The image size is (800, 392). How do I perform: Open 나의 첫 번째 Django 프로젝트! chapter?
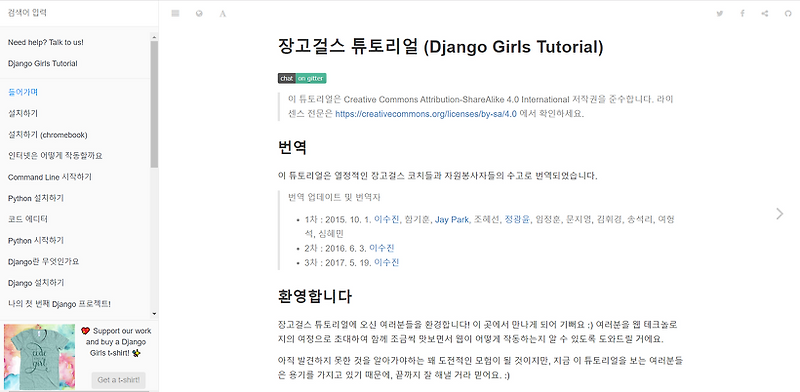coord(59,304)
